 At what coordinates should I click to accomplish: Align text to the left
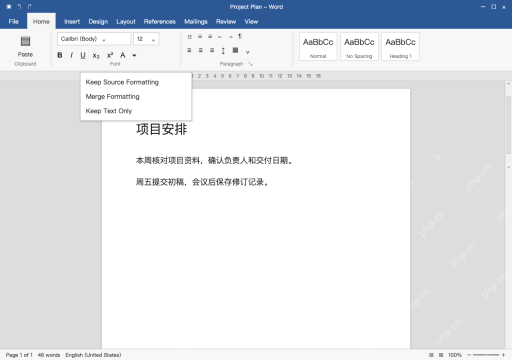189,50
